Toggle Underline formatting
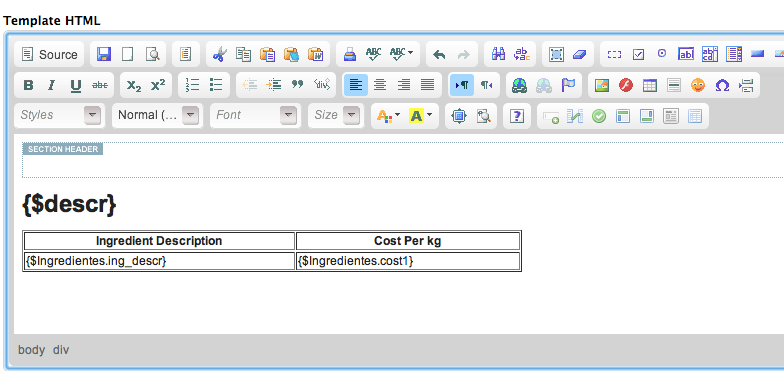The width and height of the screenshot is (784, 371). click(76, 85)
